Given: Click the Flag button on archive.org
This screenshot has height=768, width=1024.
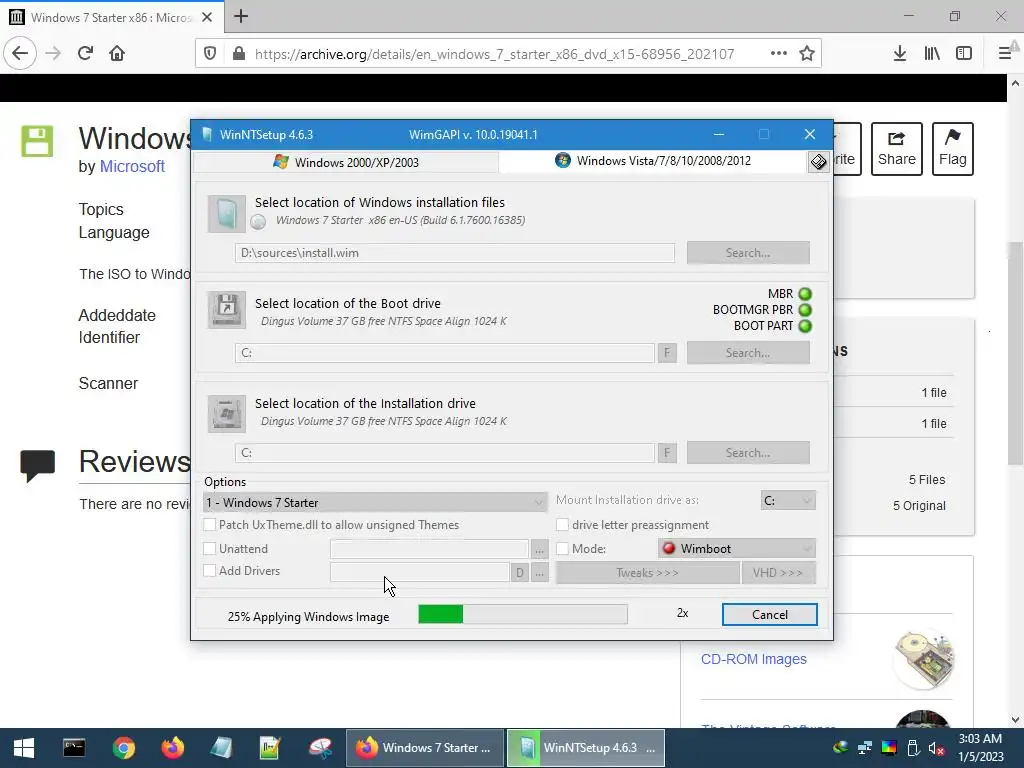Looking at the screenshot, I should point(953,149).
